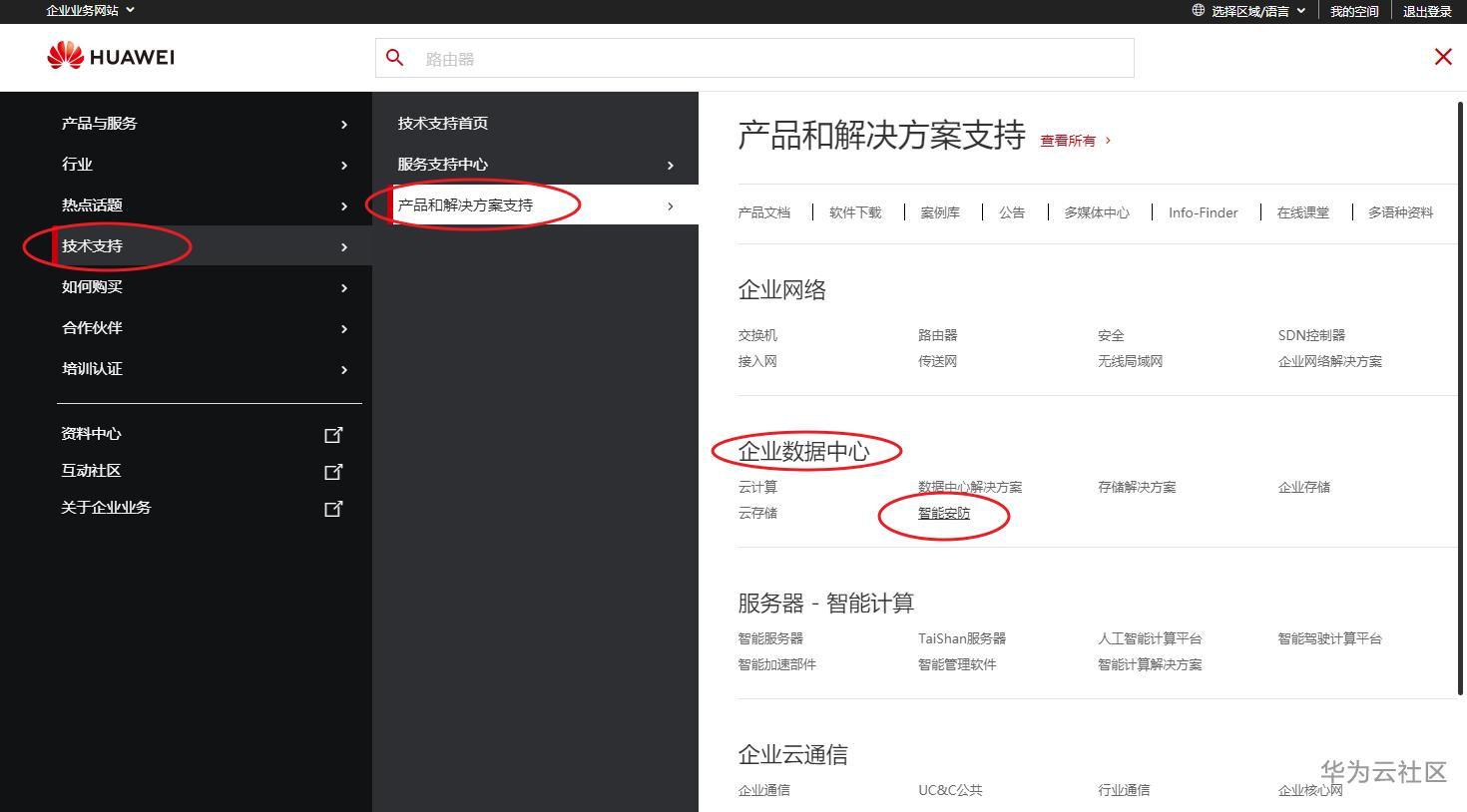Select 产品和解决方案支持 submenu item
The width and height of the screenshot is (1467, 812).
tap(465, 204)
